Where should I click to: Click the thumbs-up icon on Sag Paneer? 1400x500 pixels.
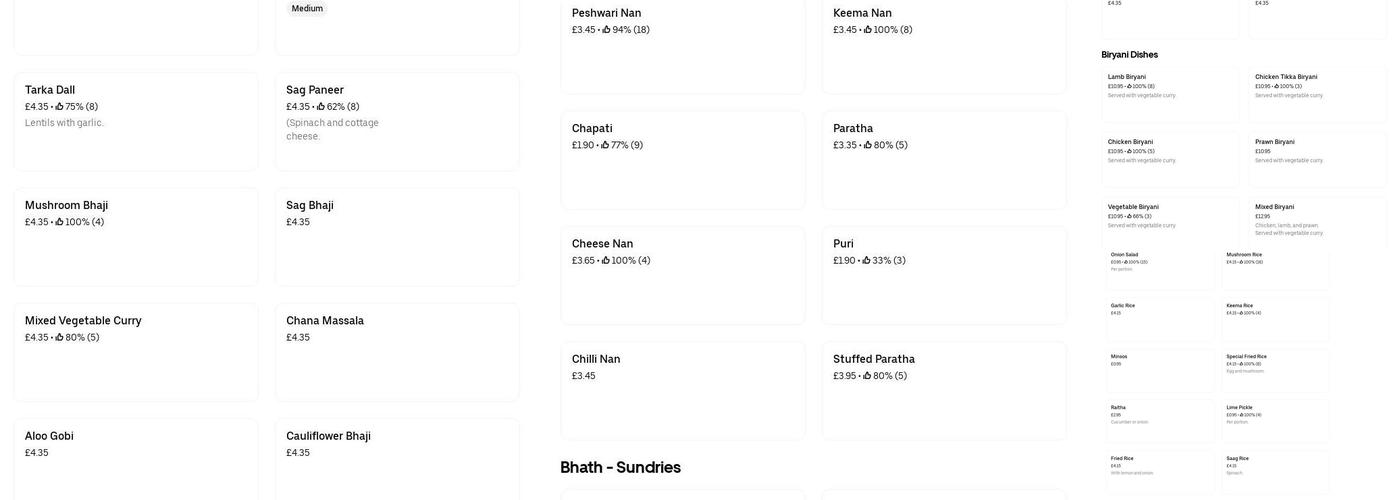click(x=321, y=106)
